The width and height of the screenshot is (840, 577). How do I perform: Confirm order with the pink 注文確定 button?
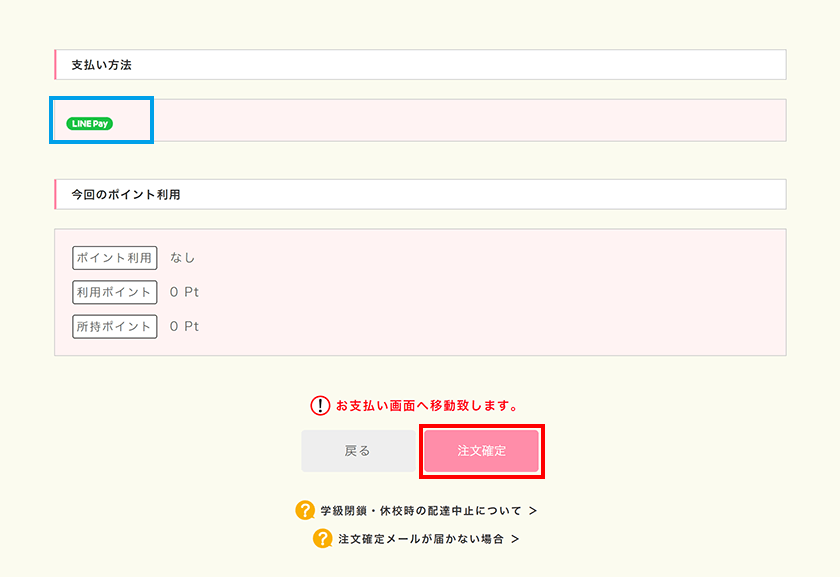(x=482, y=451)
